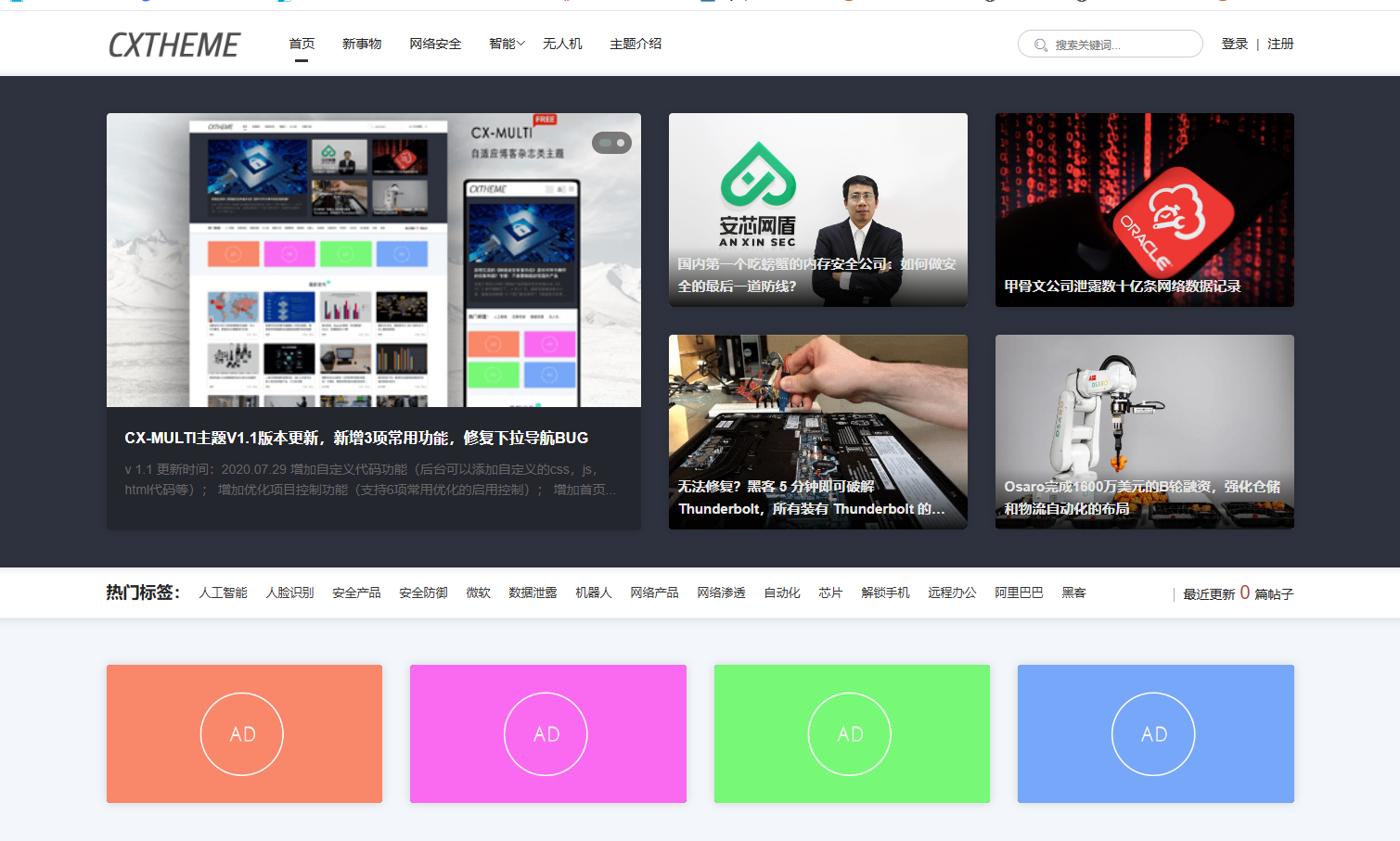The height and width of the screenshot is (841, 1400).
Task: Open the 甲骨文公司泄露数十亿条网络数据记录 article
Action: coord(1145,210)
